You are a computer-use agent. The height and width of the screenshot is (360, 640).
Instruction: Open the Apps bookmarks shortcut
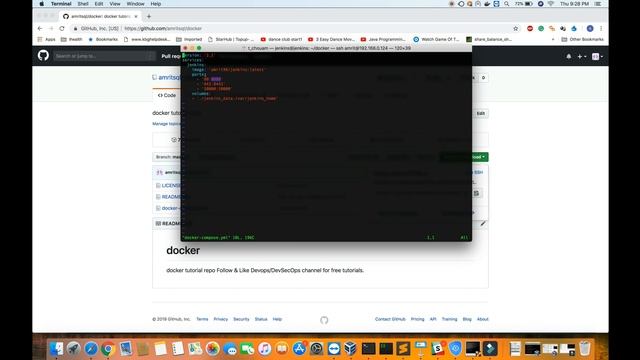(x=46, y=40)
